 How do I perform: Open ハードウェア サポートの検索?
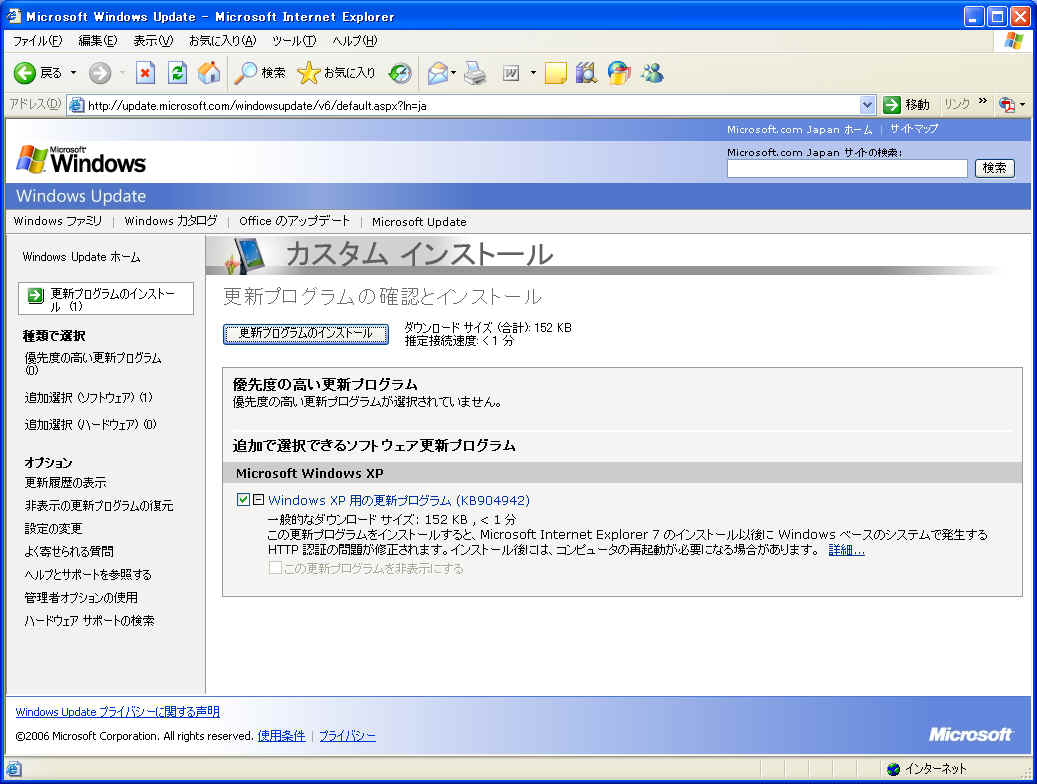pos(89,621)
